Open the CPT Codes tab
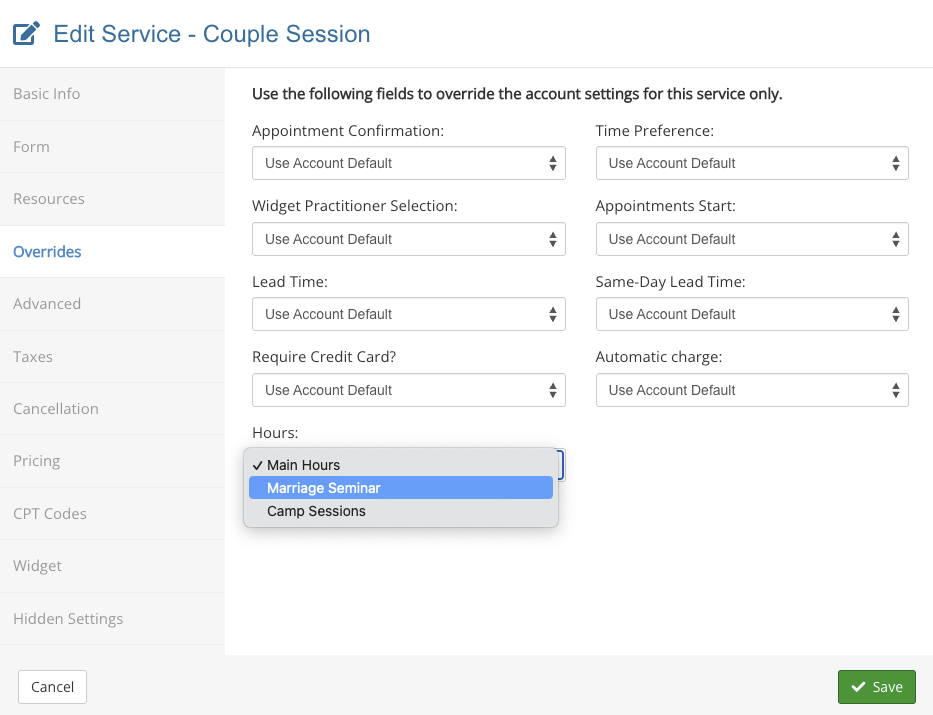 coord(50,514)
